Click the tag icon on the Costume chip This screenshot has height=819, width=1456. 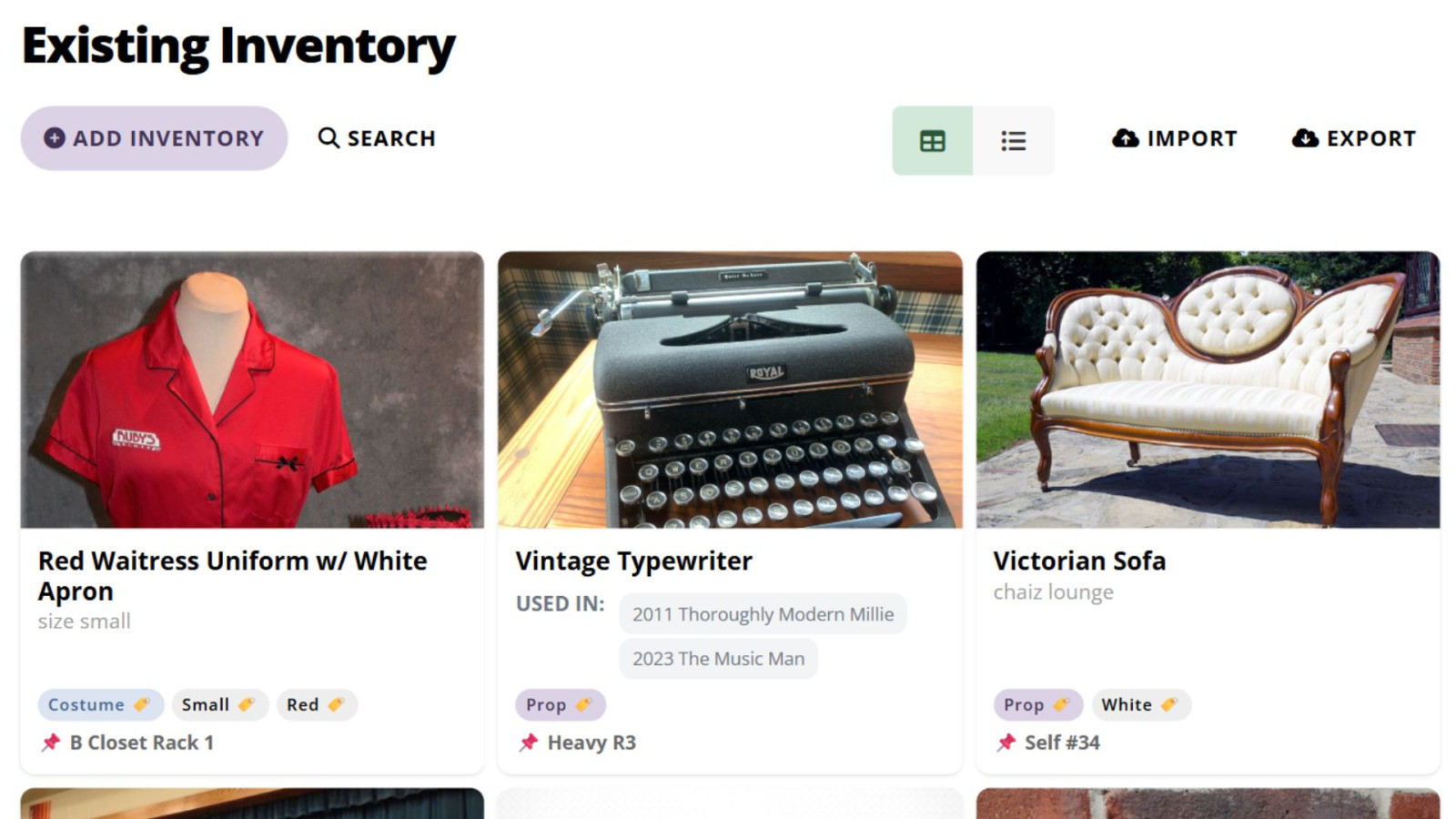click(x=142, y=704)
